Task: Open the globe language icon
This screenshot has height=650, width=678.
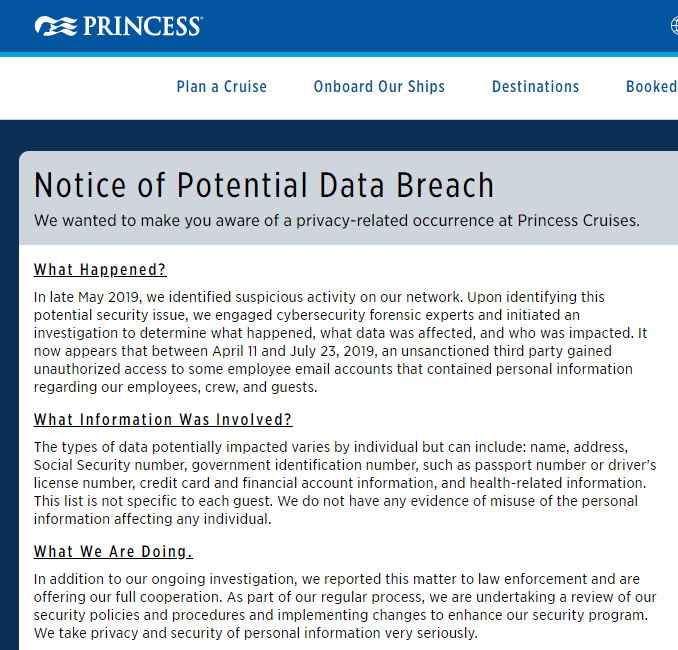Action: (675, 25)
